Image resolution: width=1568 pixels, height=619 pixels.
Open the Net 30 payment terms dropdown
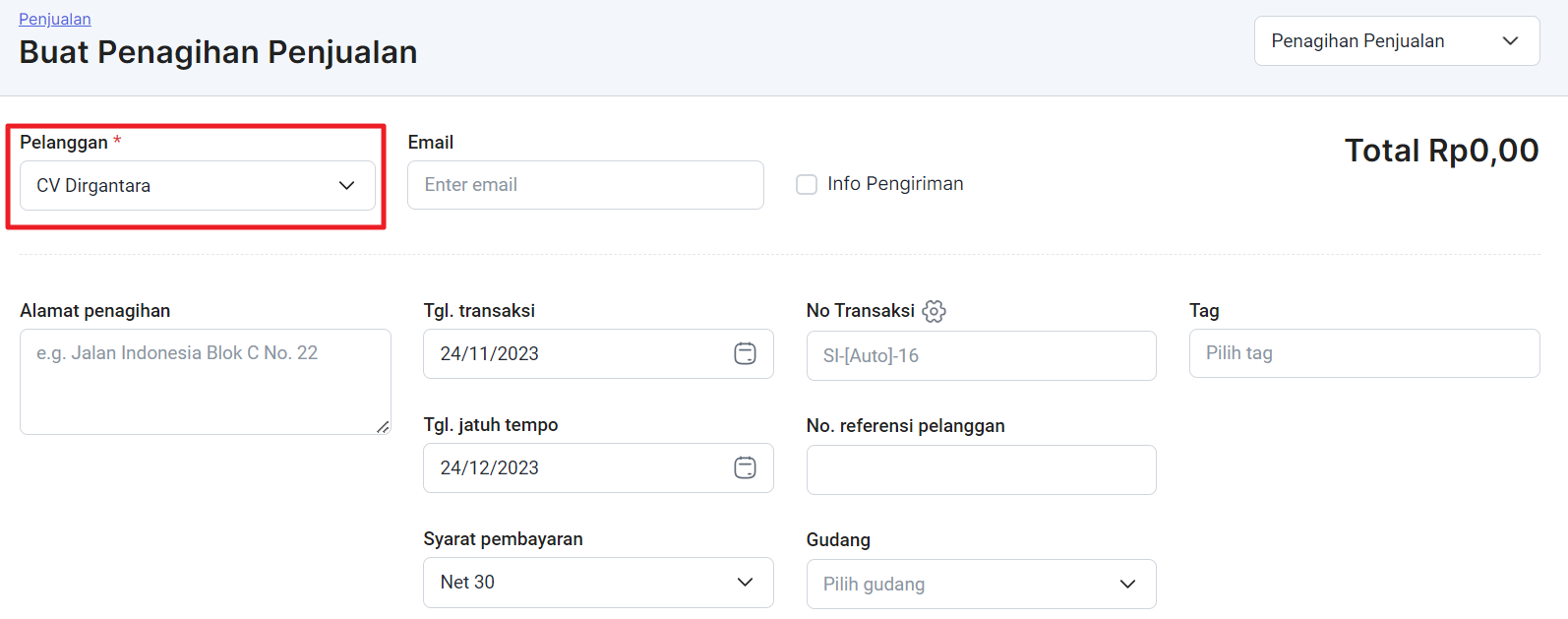coord(580,582)
